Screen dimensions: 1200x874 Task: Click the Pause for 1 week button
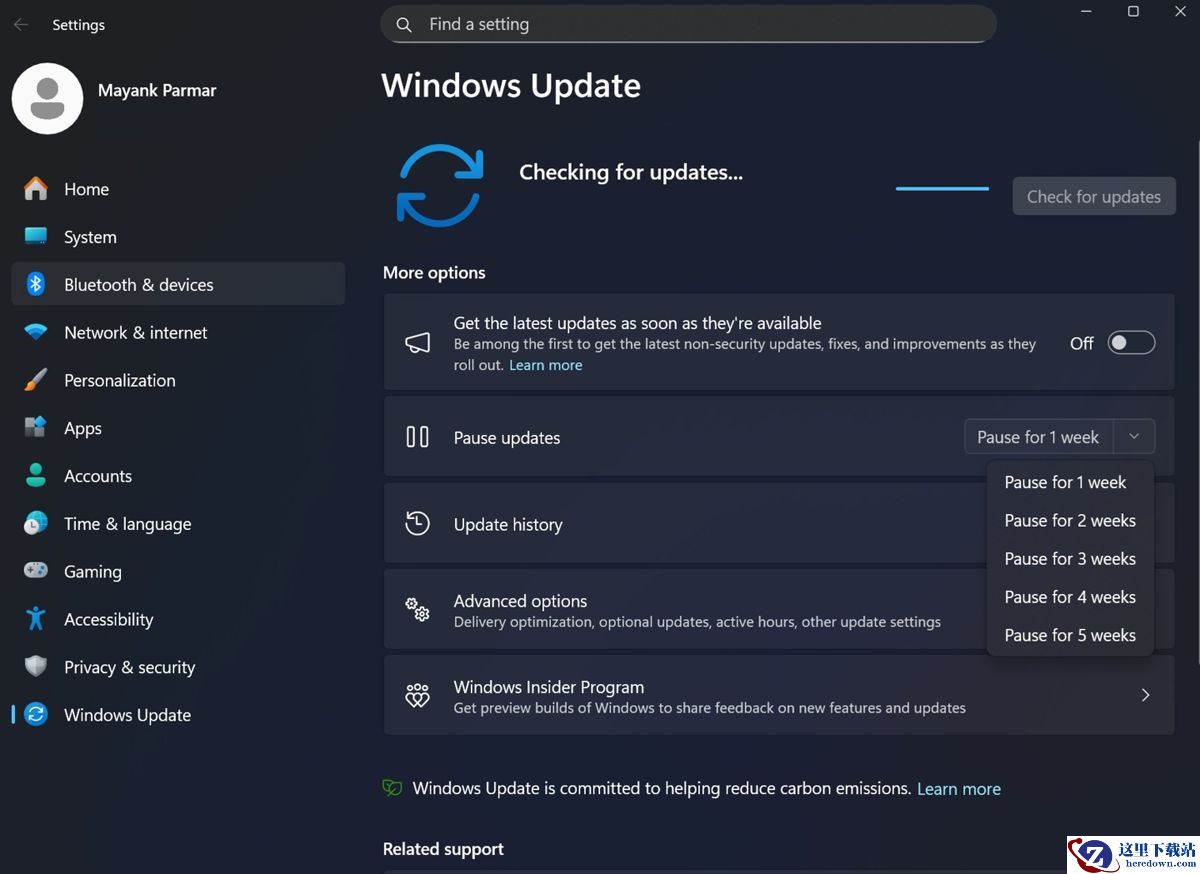1038,437
